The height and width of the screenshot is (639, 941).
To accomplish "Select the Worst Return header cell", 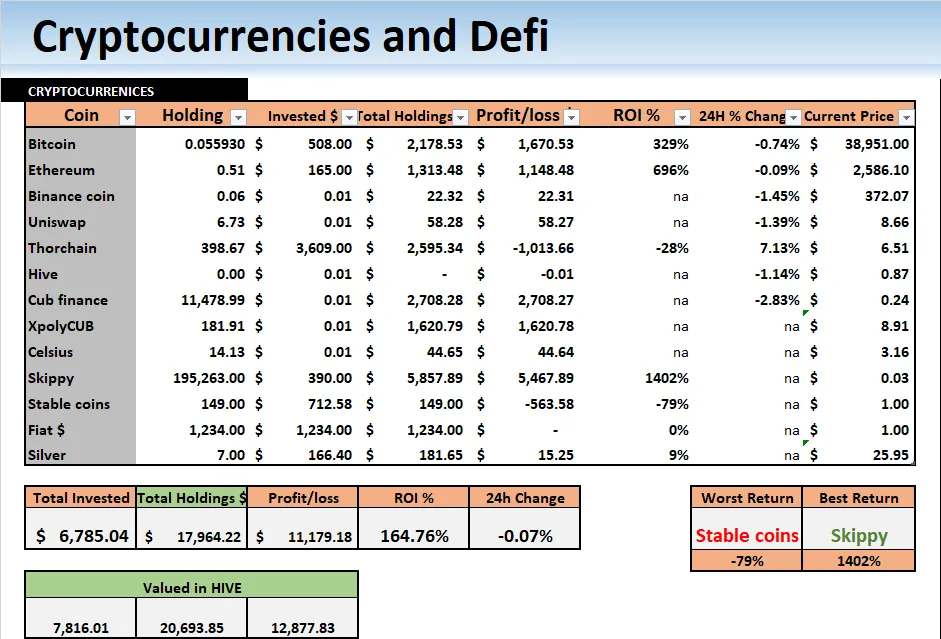I will [747, 498].
